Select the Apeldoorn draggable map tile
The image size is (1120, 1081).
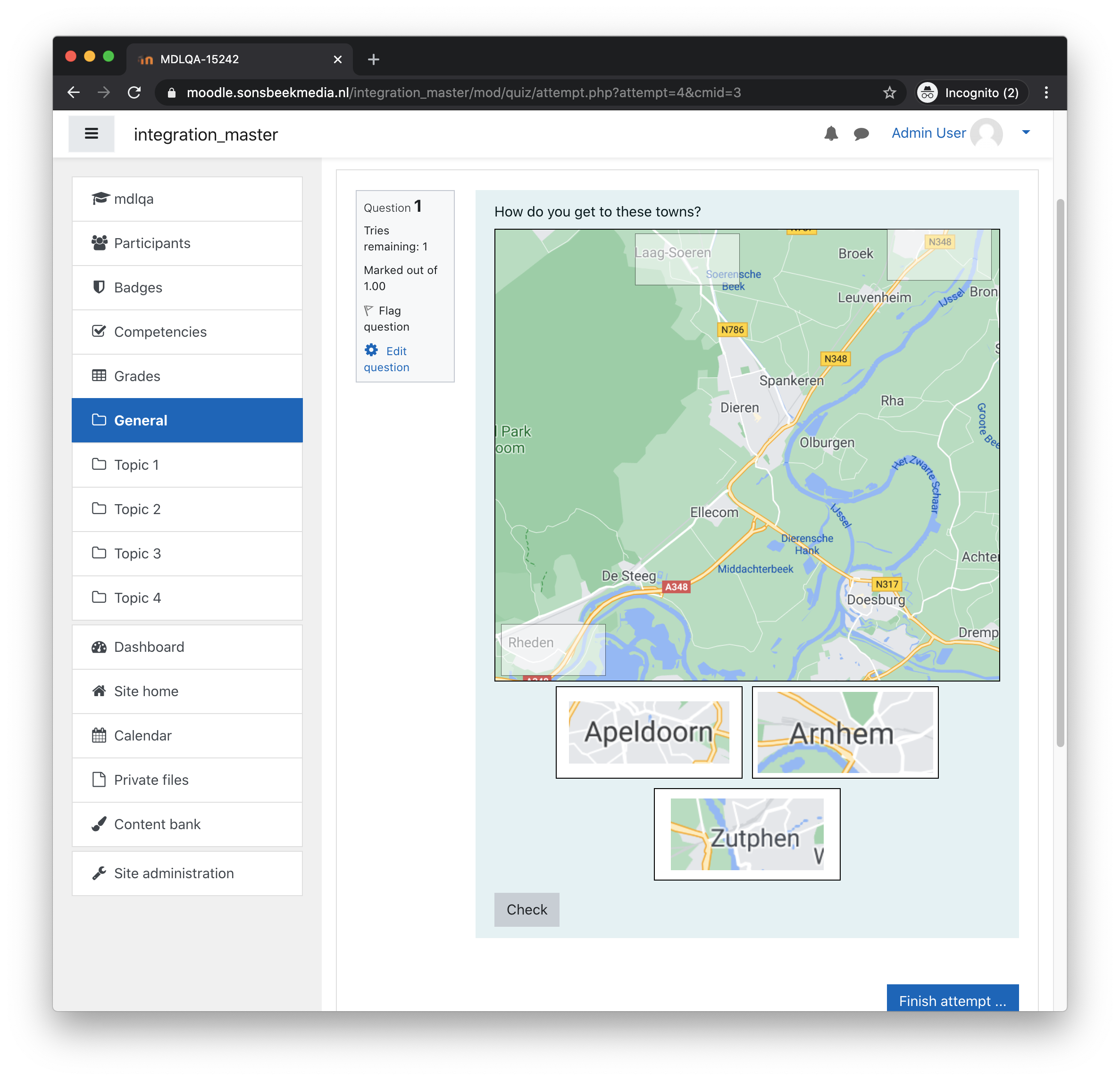pos(649,732)
